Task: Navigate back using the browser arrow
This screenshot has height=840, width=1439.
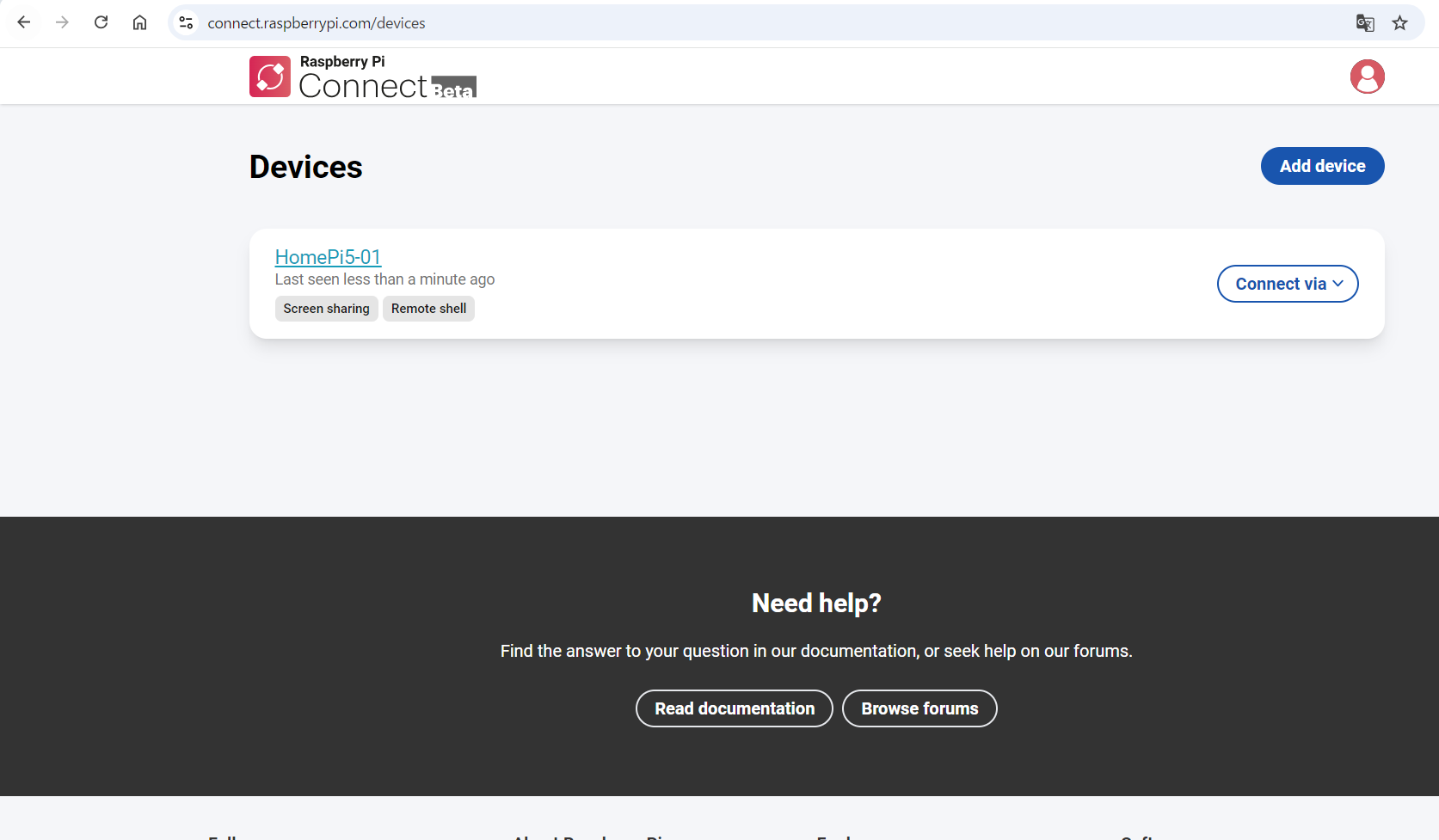Action: [23, 22]
